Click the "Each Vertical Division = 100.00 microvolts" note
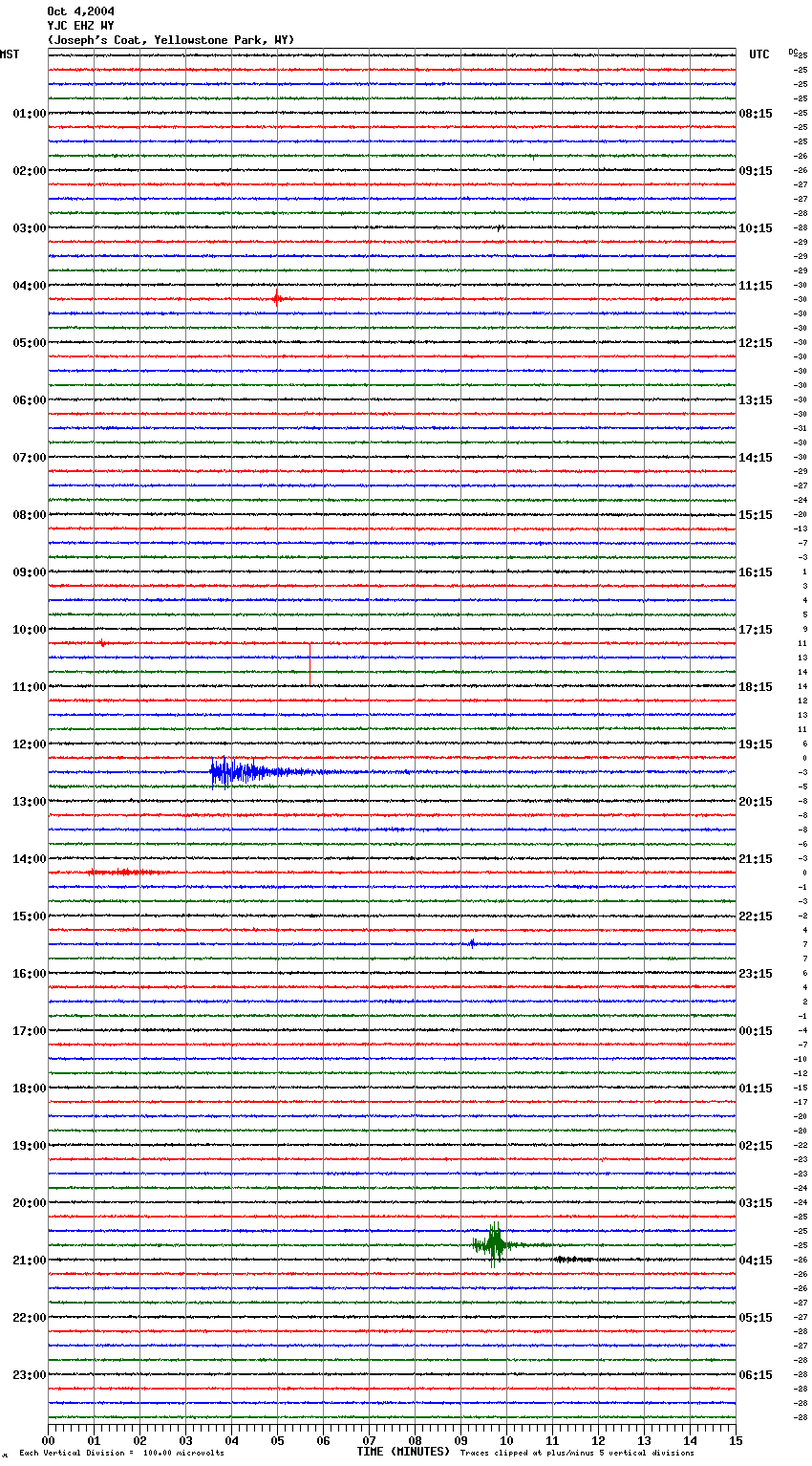Screen dimensions: 812x1466 click(x=121, y=1453)
